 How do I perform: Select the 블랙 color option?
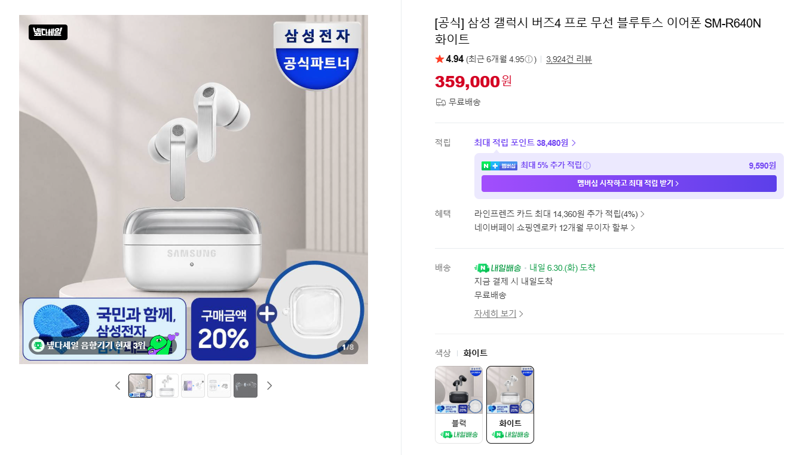pyautogui.click(x=459, y=404)
